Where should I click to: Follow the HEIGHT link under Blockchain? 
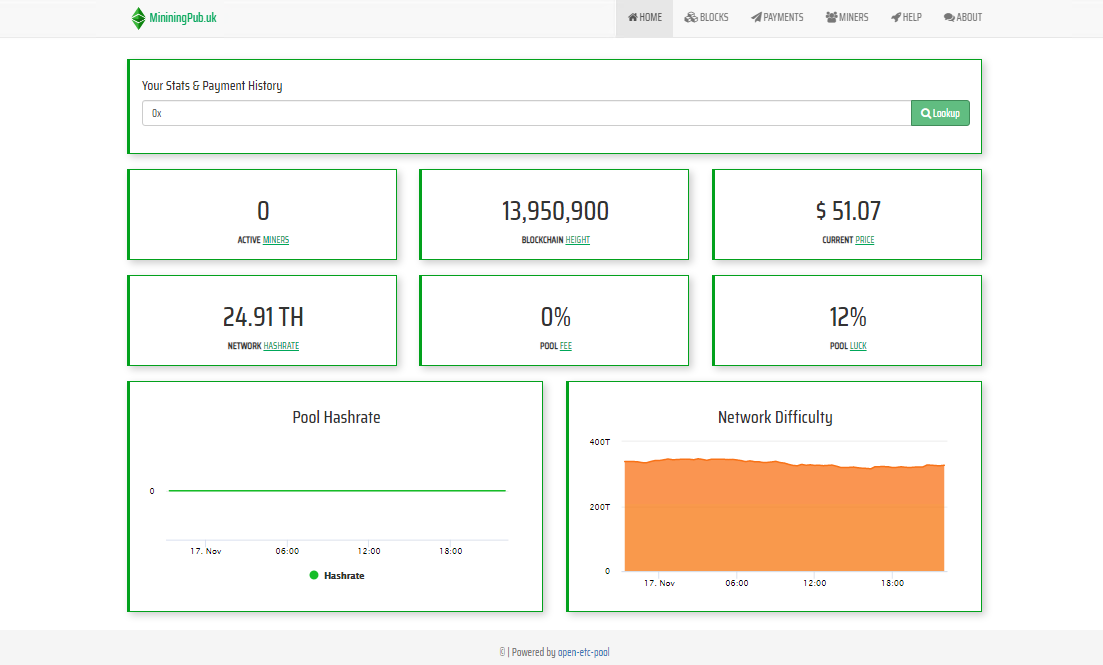pos(578,240)
